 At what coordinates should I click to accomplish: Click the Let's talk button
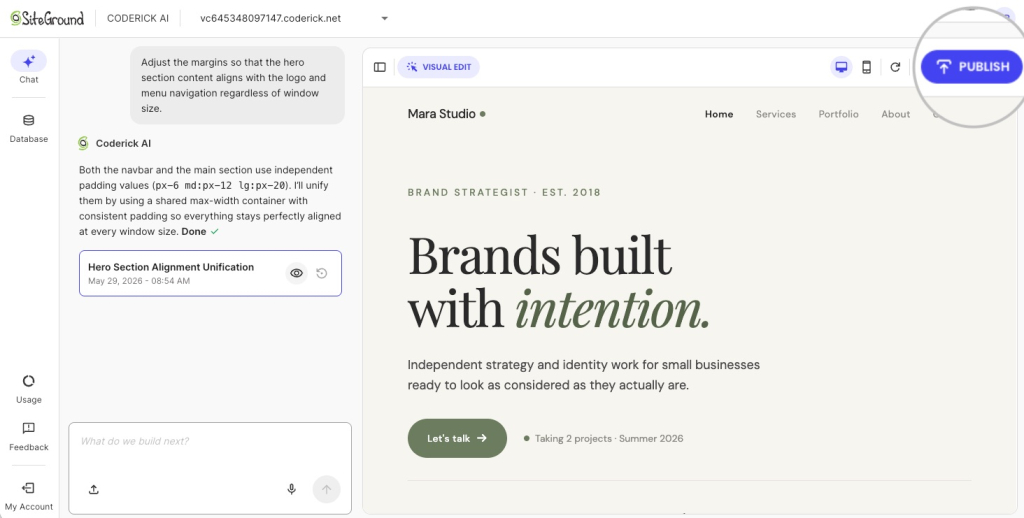[x=457, y=438]
